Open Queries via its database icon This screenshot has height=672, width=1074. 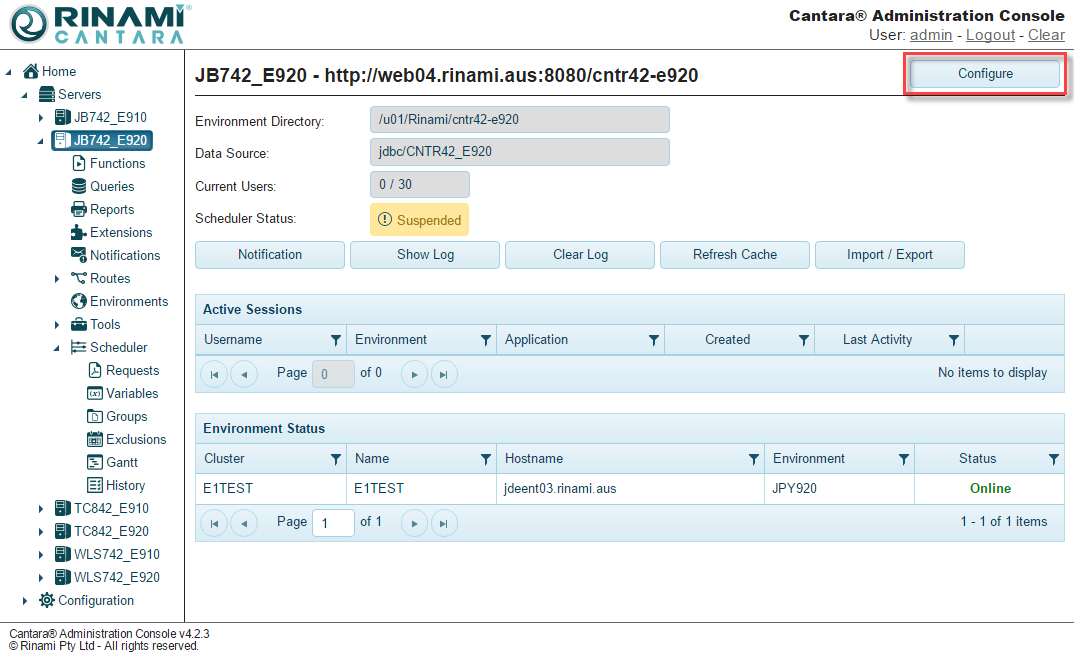point(79,186)
